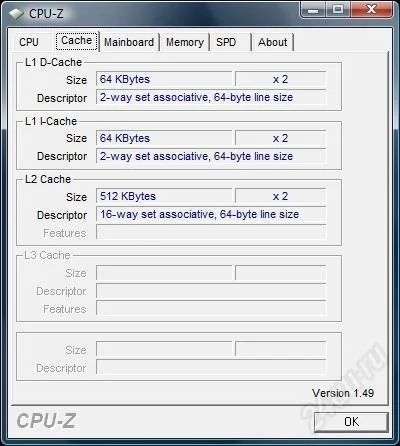Screen dimensions: 400x446
Task: Open the Mainboard tab
Action: [129, 42]
